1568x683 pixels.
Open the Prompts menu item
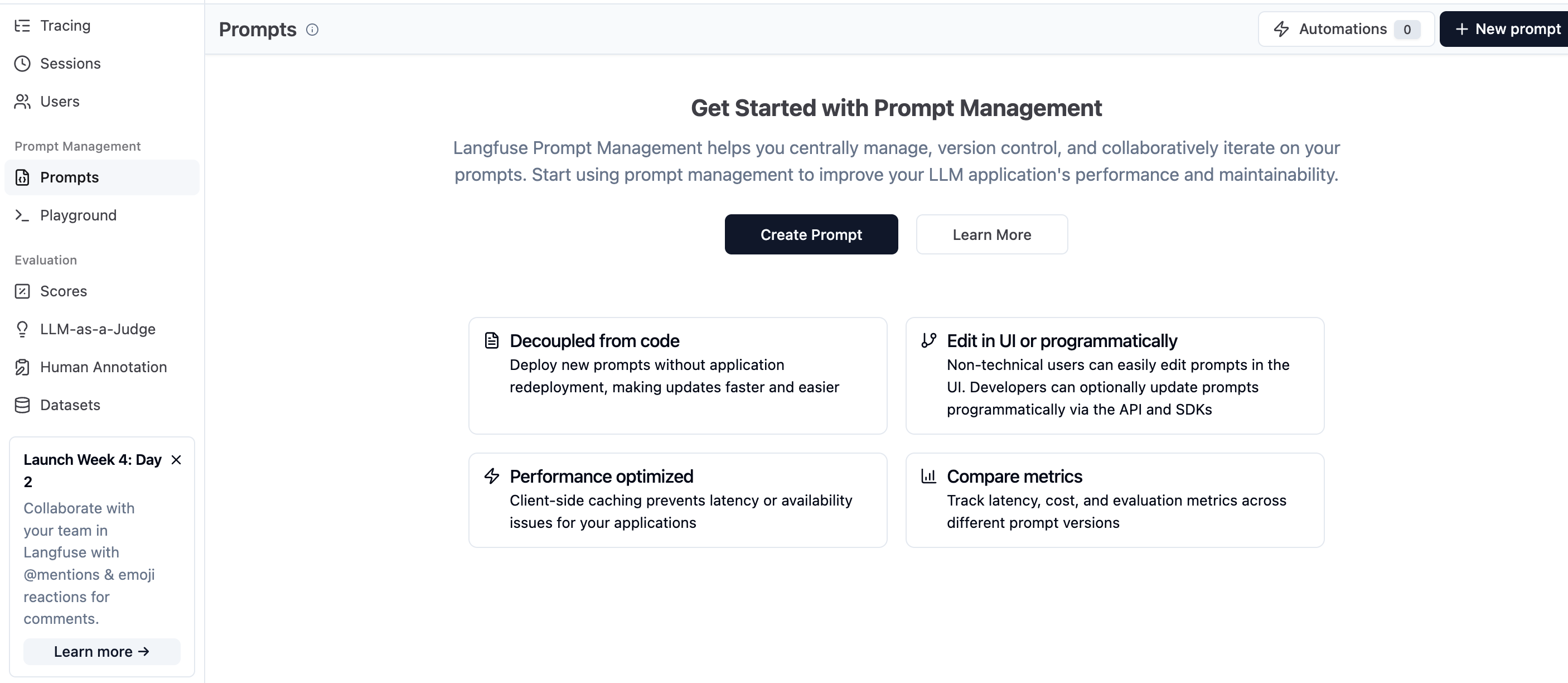pyautogui.click(x=69, y=177)
